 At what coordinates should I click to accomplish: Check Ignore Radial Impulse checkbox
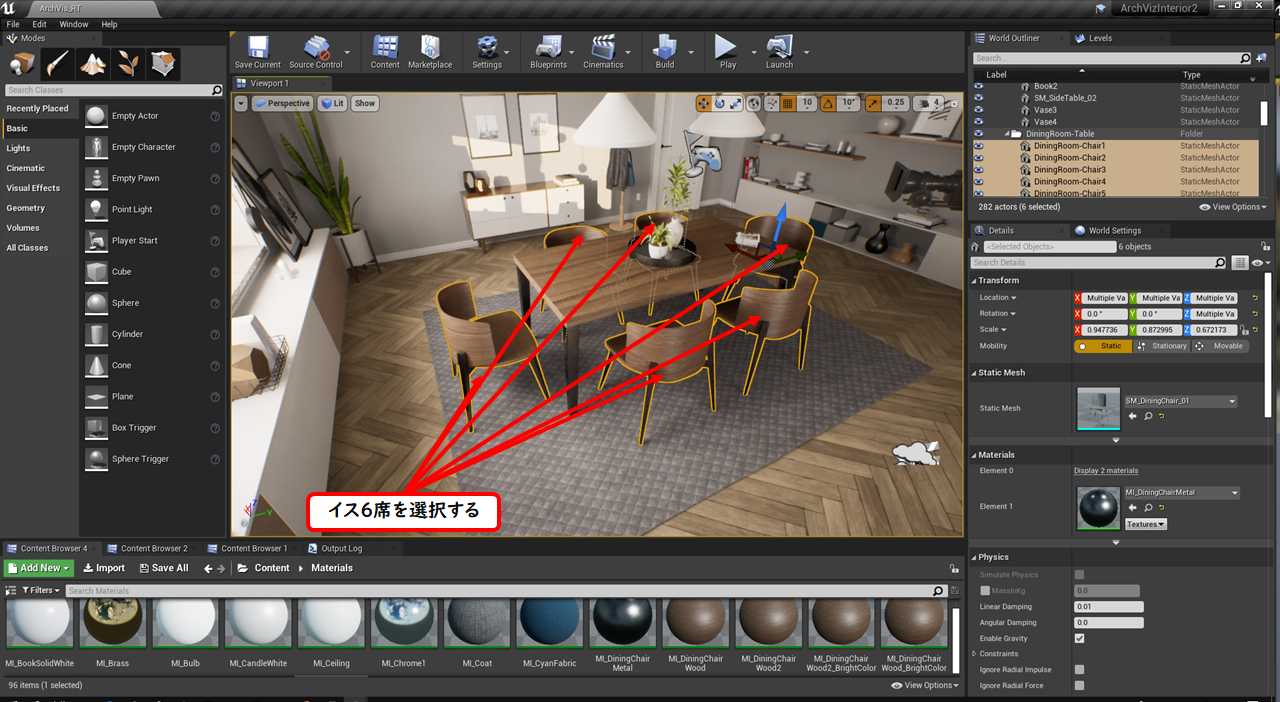coord(1079,670)
